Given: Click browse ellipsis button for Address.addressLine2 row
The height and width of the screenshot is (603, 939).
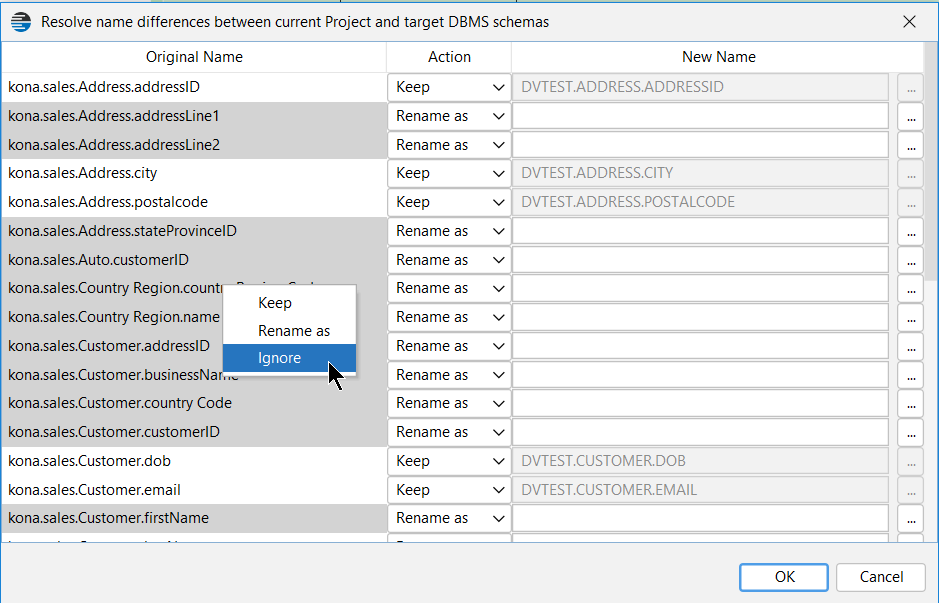Looking at the screenshot, I should 911,145.
